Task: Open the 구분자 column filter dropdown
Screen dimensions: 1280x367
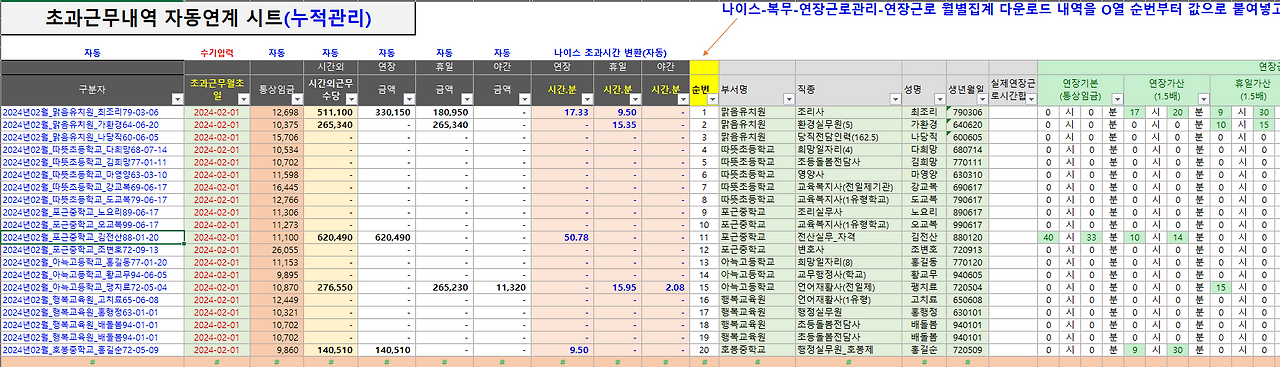Action: 178,99
